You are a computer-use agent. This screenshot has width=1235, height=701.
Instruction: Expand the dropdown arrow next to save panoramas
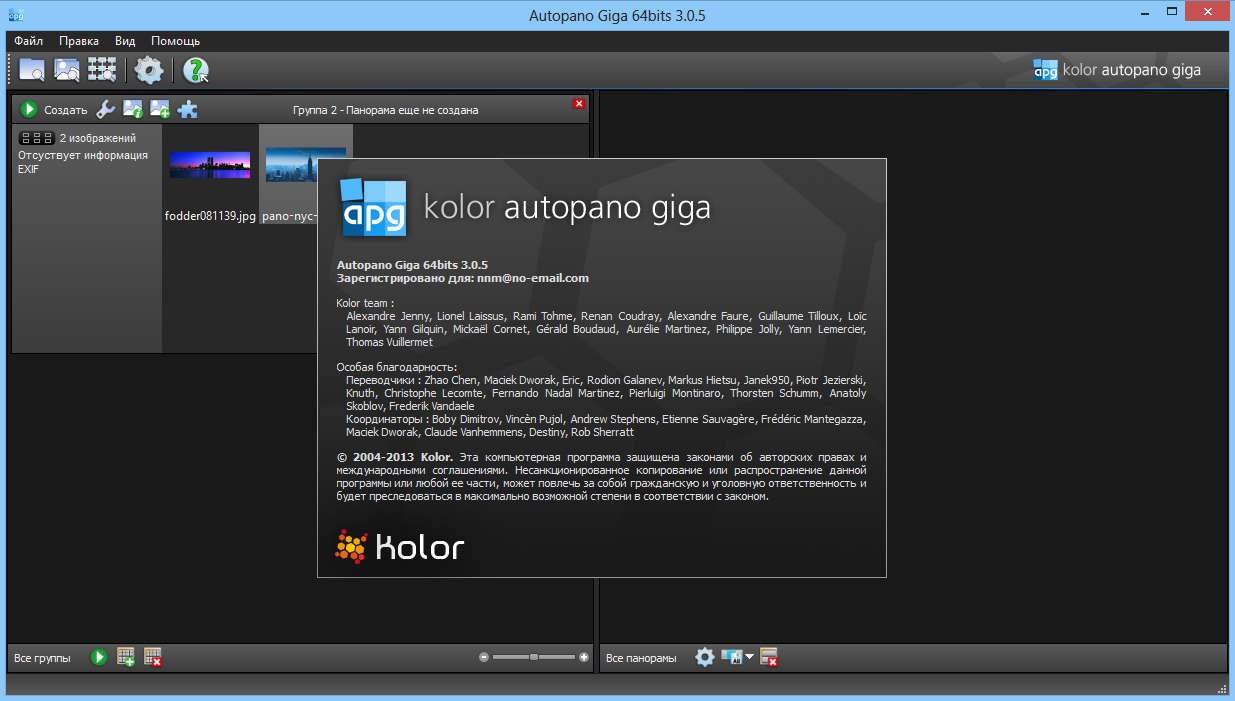[750, 656]
